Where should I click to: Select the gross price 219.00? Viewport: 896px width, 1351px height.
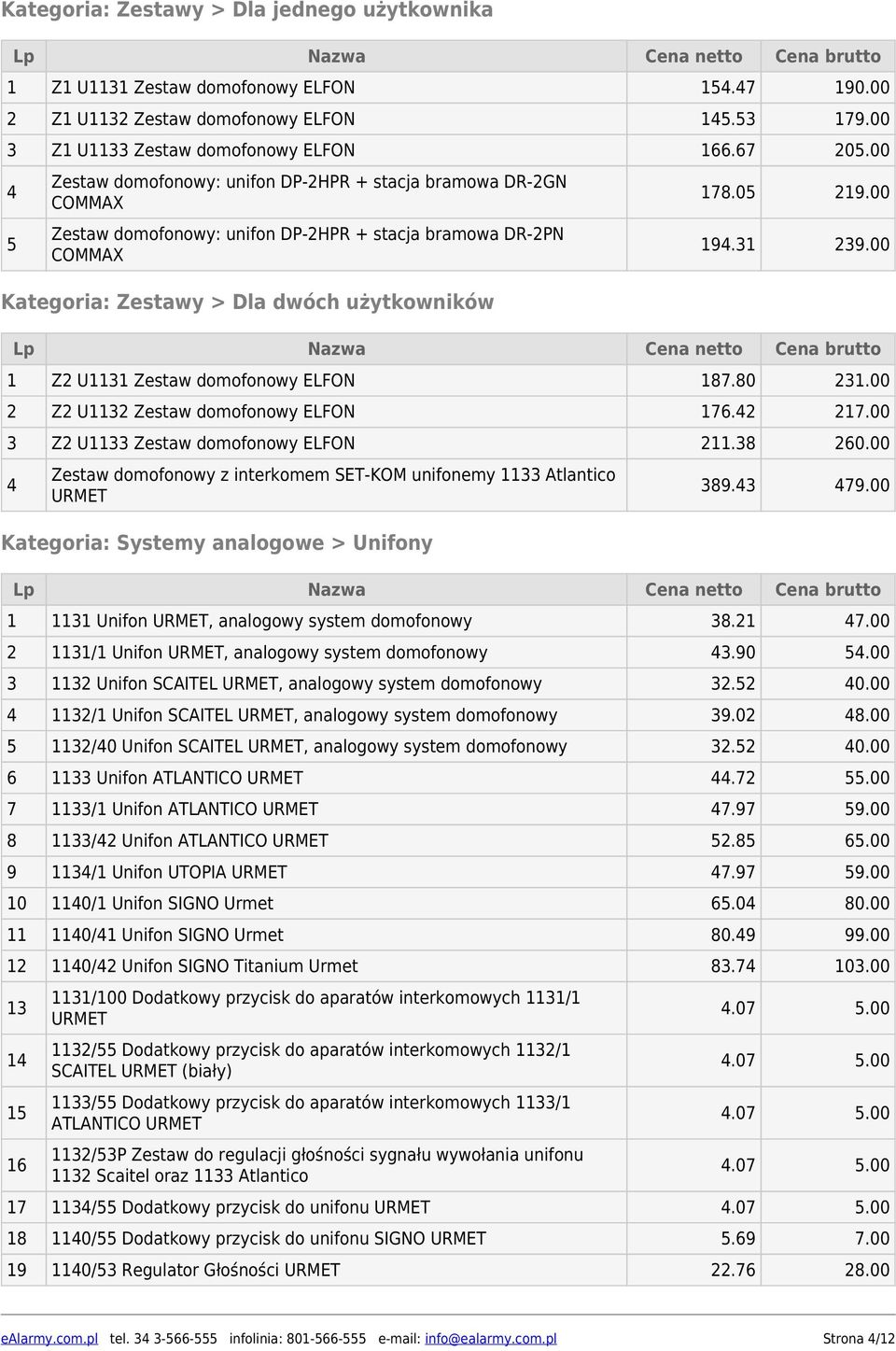tap(861, 192)
